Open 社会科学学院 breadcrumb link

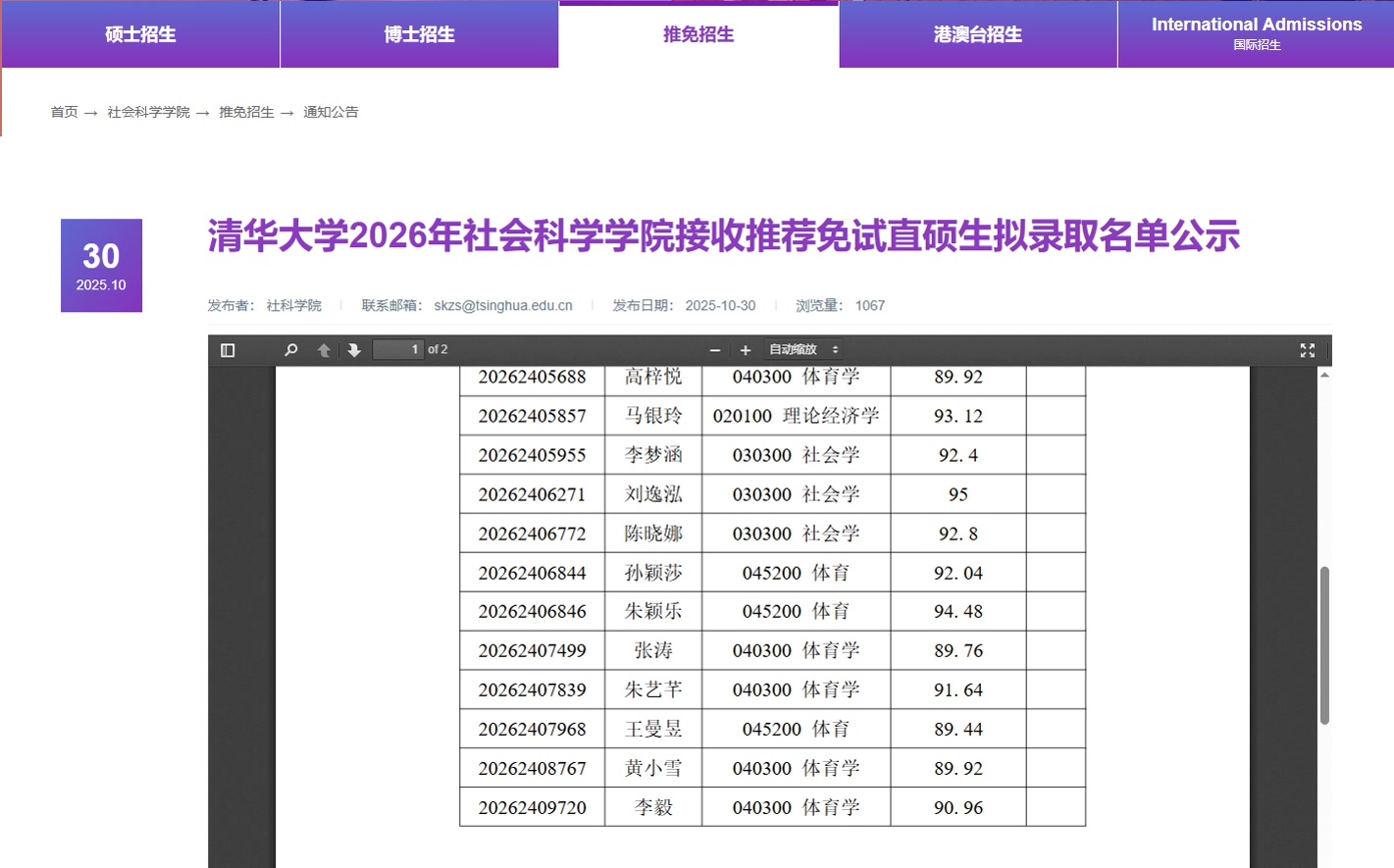[x=148, y=113]
